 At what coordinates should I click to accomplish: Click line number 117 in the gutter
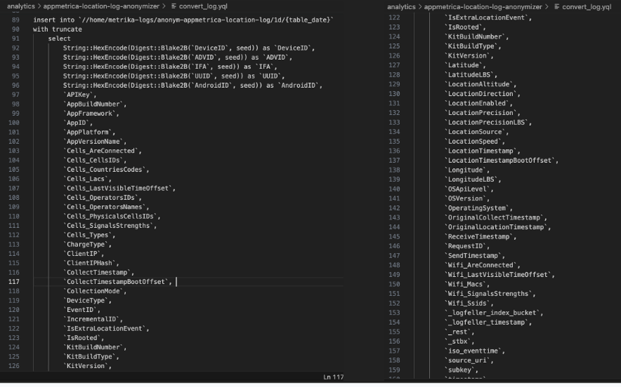point(14,282)
